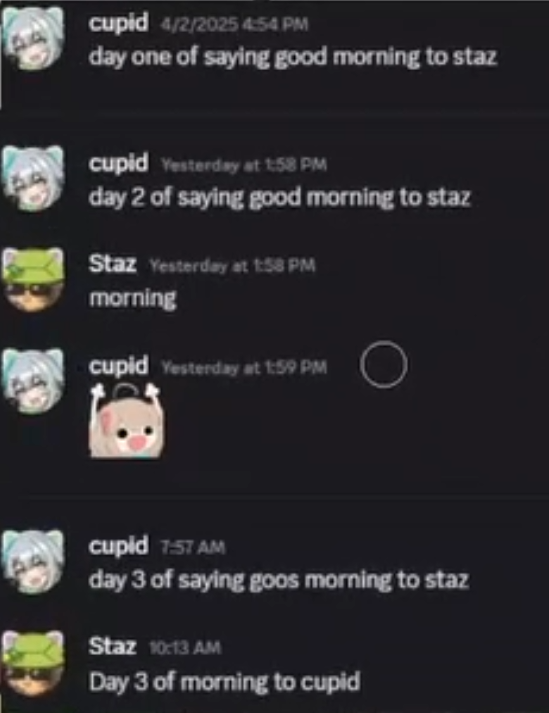Screen dimensions: 549x713
Task: Click the Staz username on the 10:13 AM message
Action: pos(112,646)
